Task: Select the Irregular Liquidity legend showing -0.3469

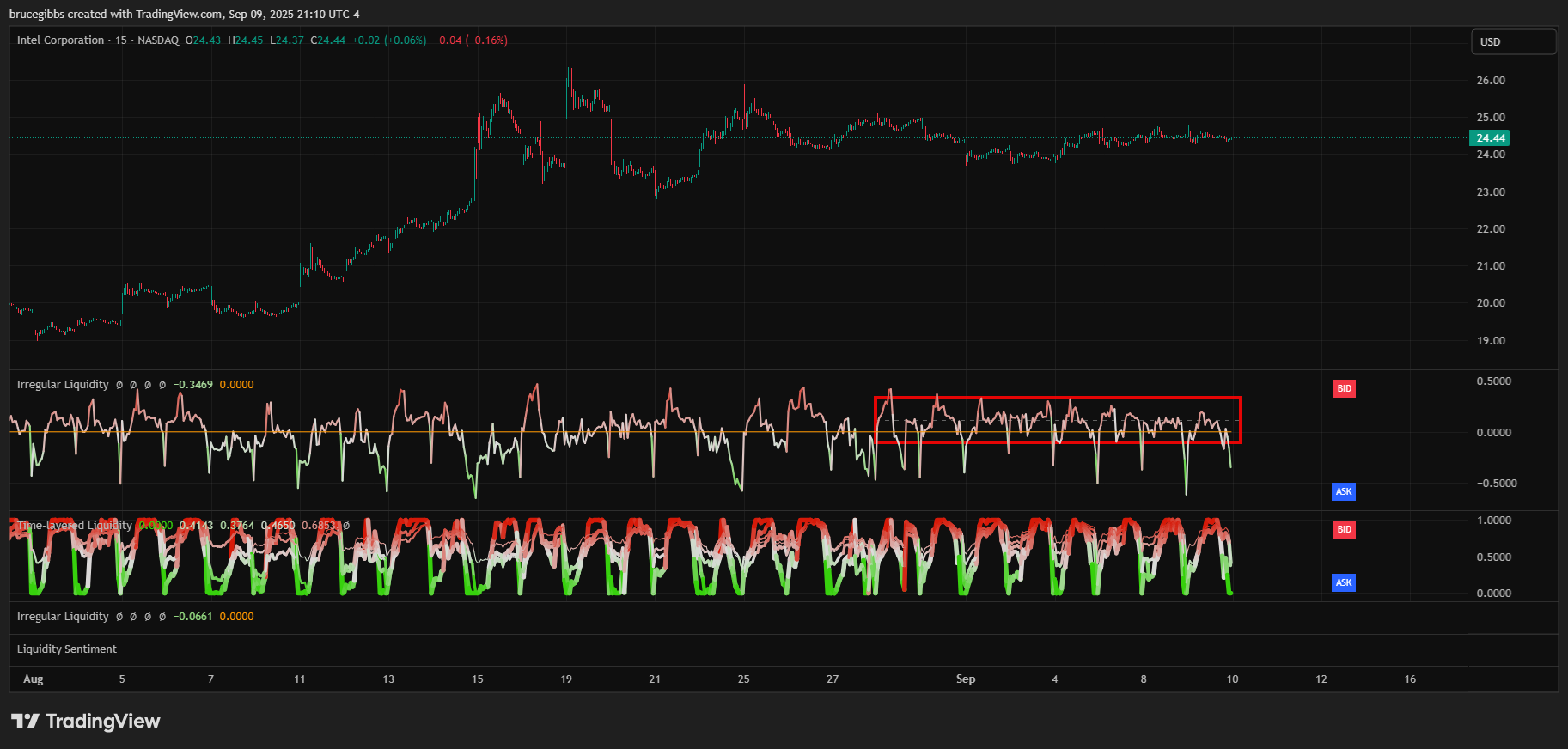Action: tap(136, 384)
